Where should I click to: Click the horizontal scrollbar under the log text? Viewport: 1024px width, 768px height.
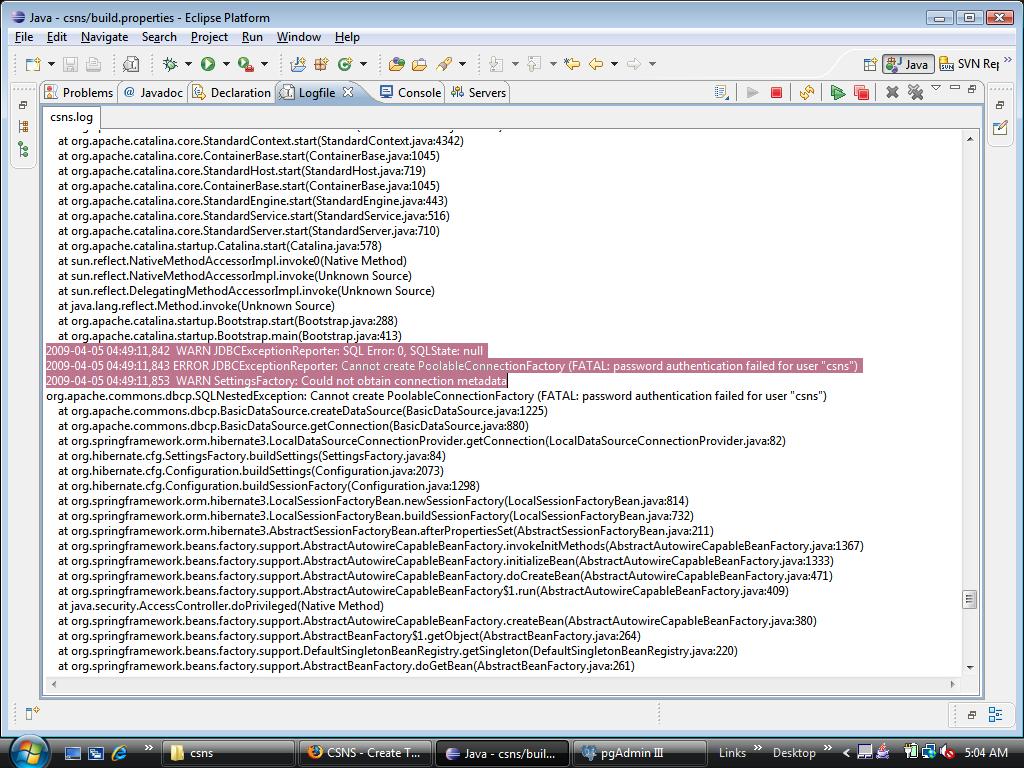[x=500, y=684]
